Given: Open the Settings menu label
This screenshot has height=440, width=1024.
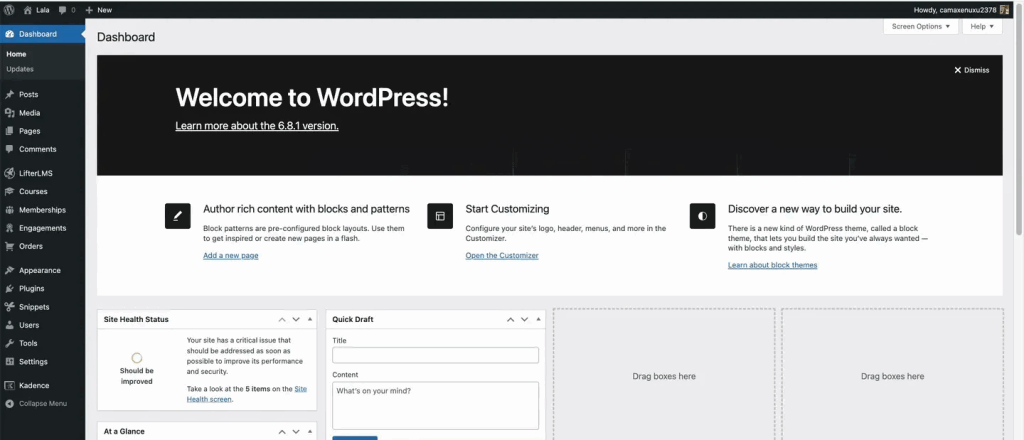Looking at the screenshot, I should 33,362.
